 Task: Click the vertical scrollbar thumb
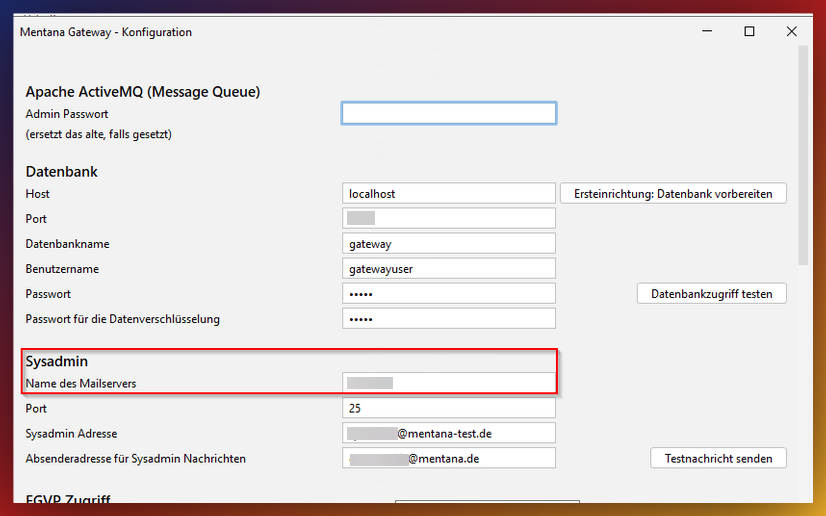803,155
